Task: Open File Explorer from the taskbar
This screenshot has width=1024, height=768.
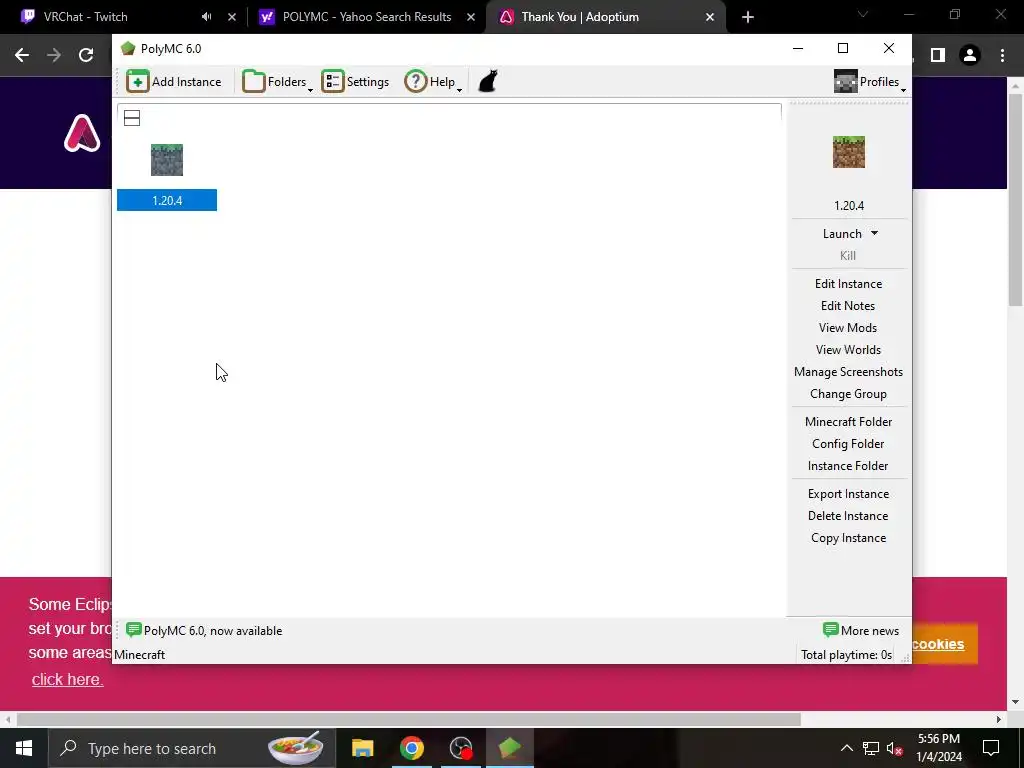Action: click(x=362, y=748)
